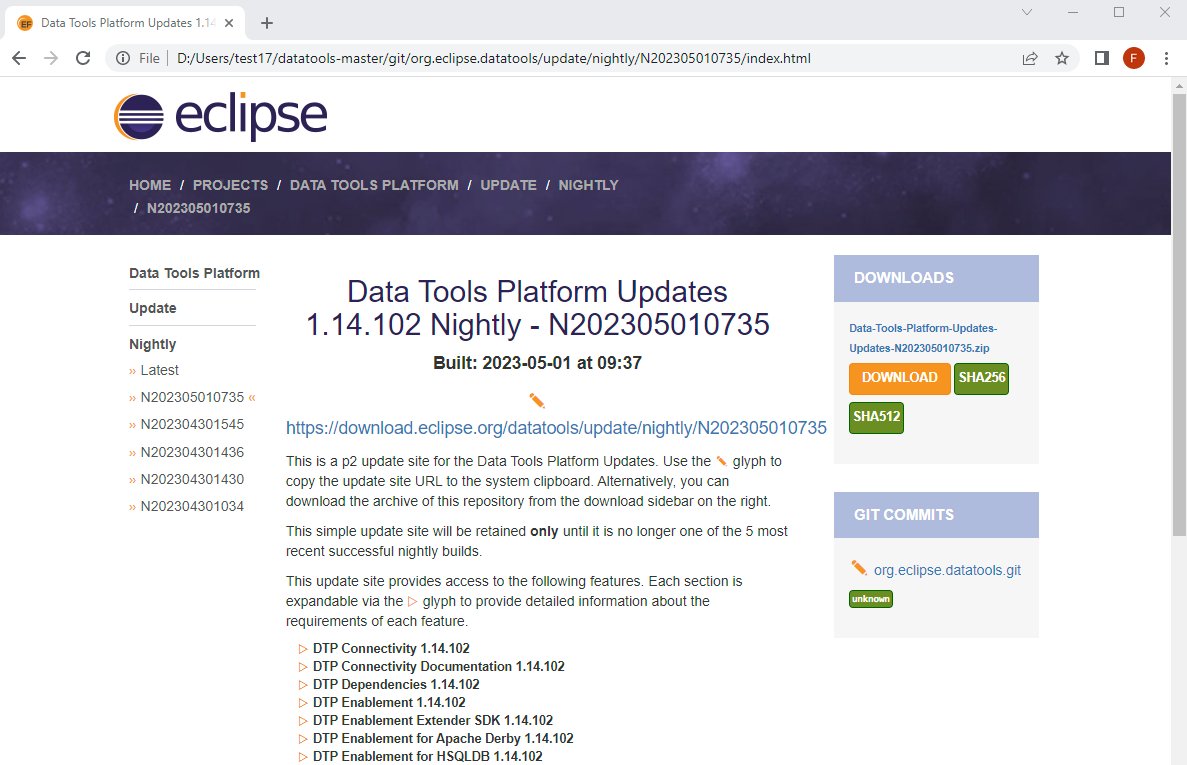
Task: Select N202304301436 build in sidebar
Action: [192, 452]
